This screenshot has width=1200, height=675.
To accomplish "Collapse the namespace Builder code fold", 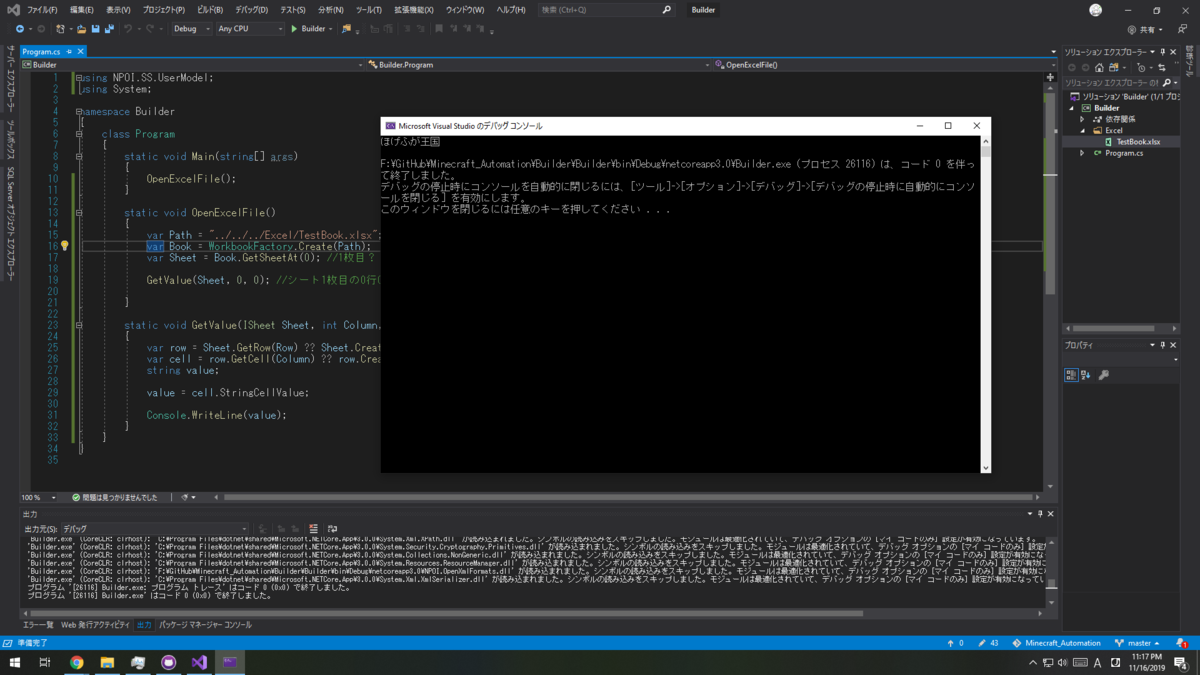I will pos(79,111).
